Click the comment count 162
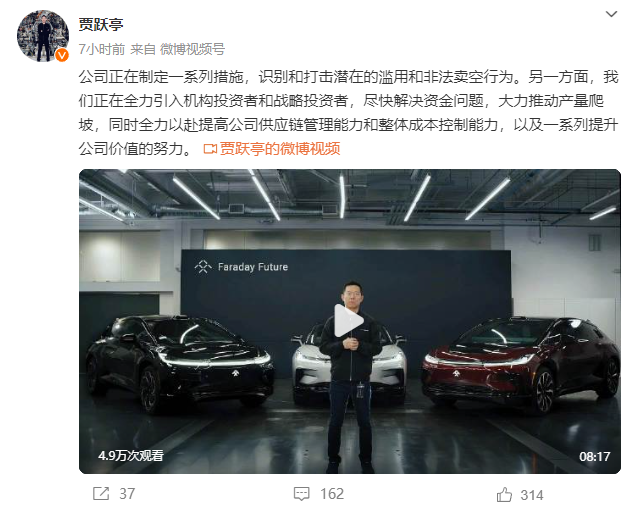Viewport: 630px width, 509px height. coord(332,494)
